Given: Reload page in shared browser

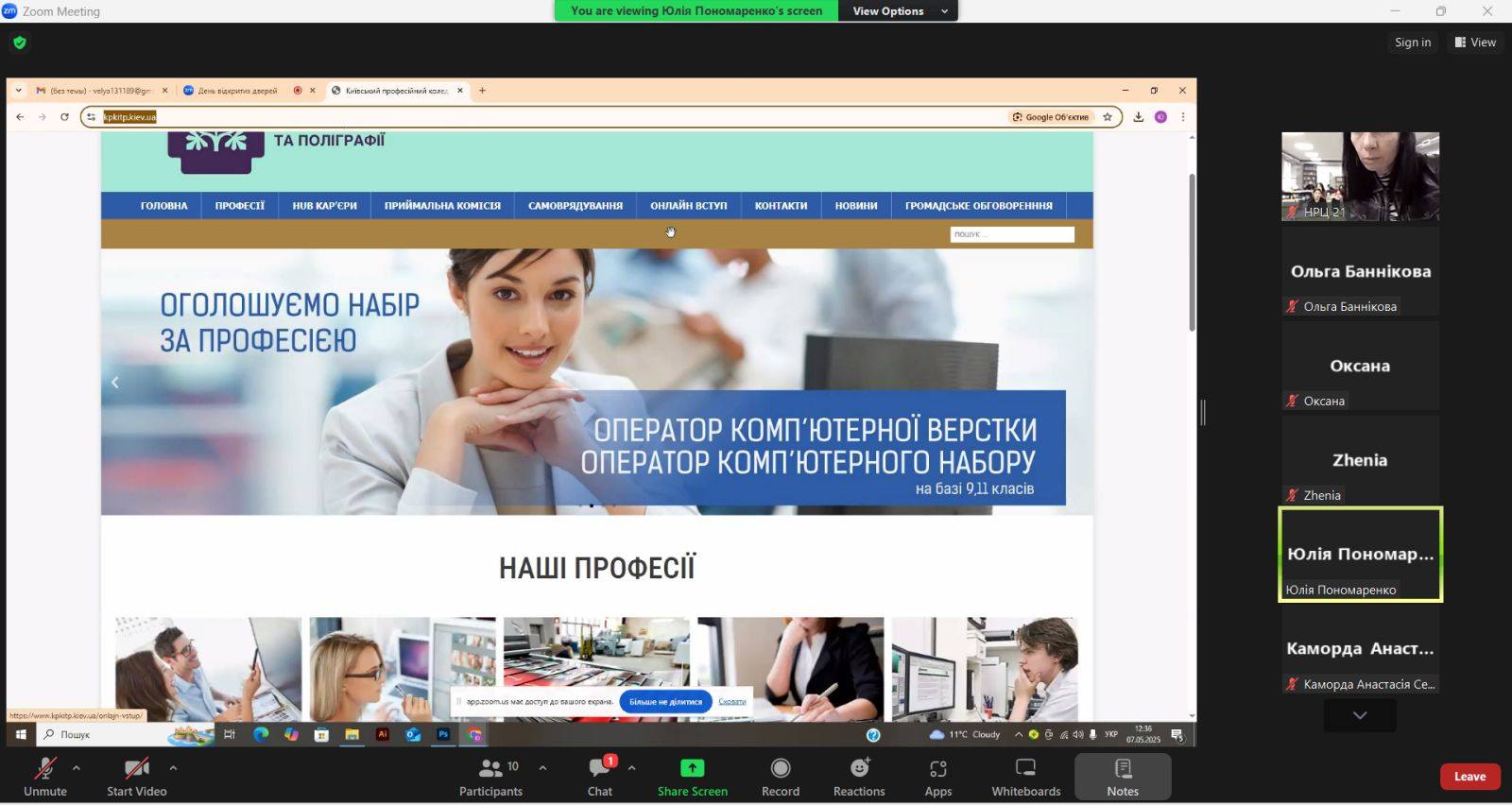Looking at the screenshot, I should [64, 117].
